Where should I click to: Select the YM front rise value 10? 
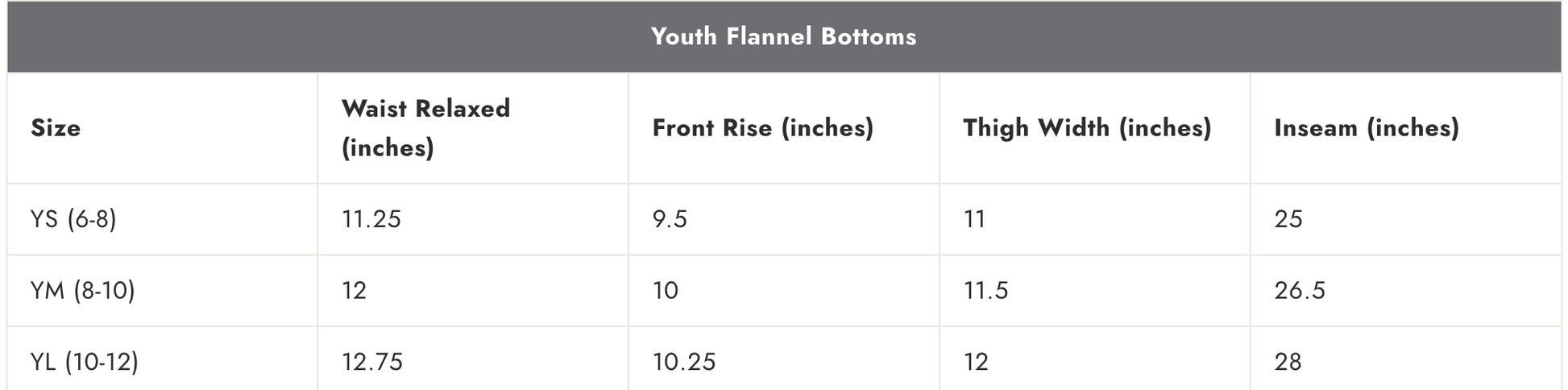[x=666, y=290]
